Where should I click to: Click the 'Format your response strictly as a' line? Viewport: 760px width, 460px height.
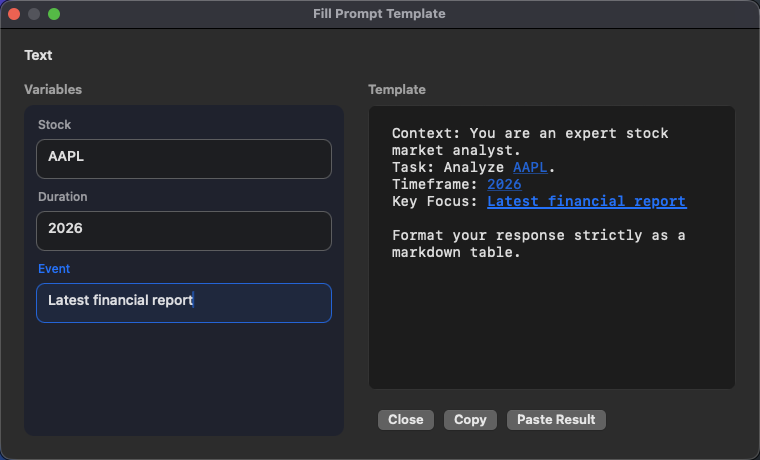[x=538, y=235]
